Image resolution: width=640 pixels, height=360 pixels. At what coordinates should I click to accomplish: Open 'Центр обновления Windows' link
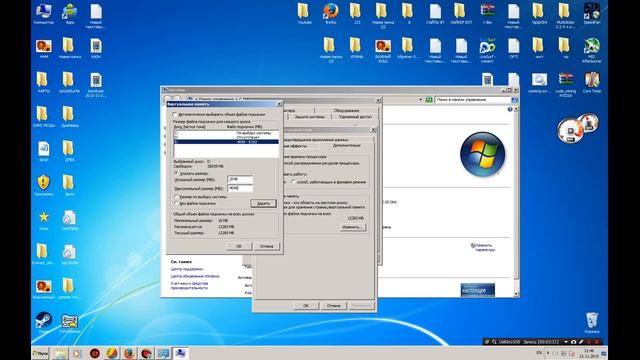point(195,276)
